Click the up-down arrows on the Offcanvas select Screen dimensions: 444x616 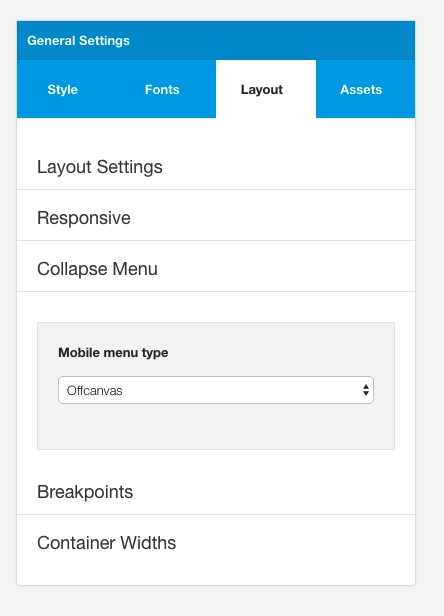pyautogui.click(x=366, y=390)
